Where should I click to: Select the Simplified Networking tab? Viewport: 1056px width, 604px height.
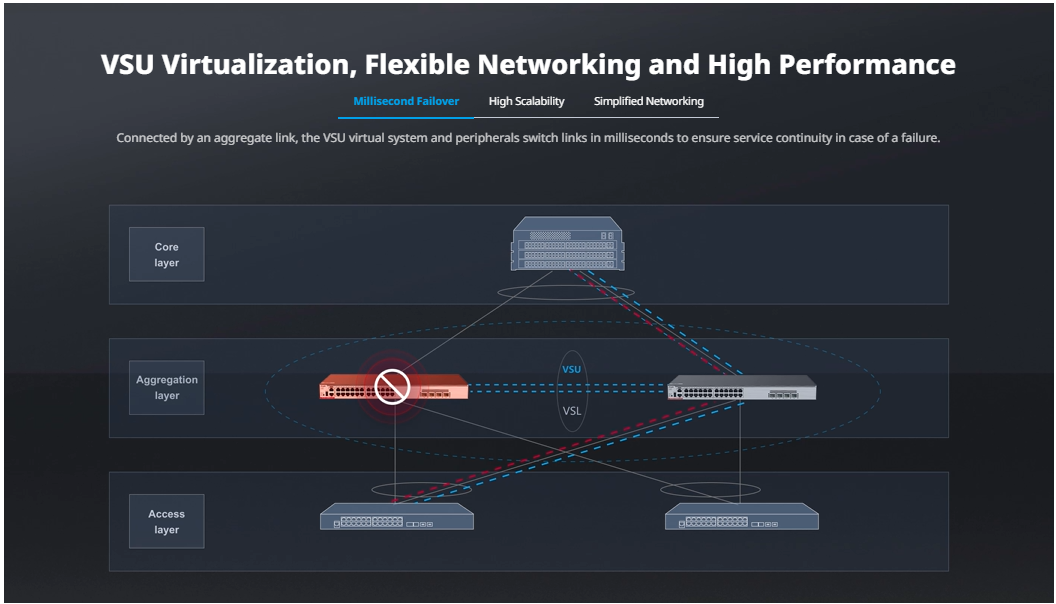tap(648, 101)
